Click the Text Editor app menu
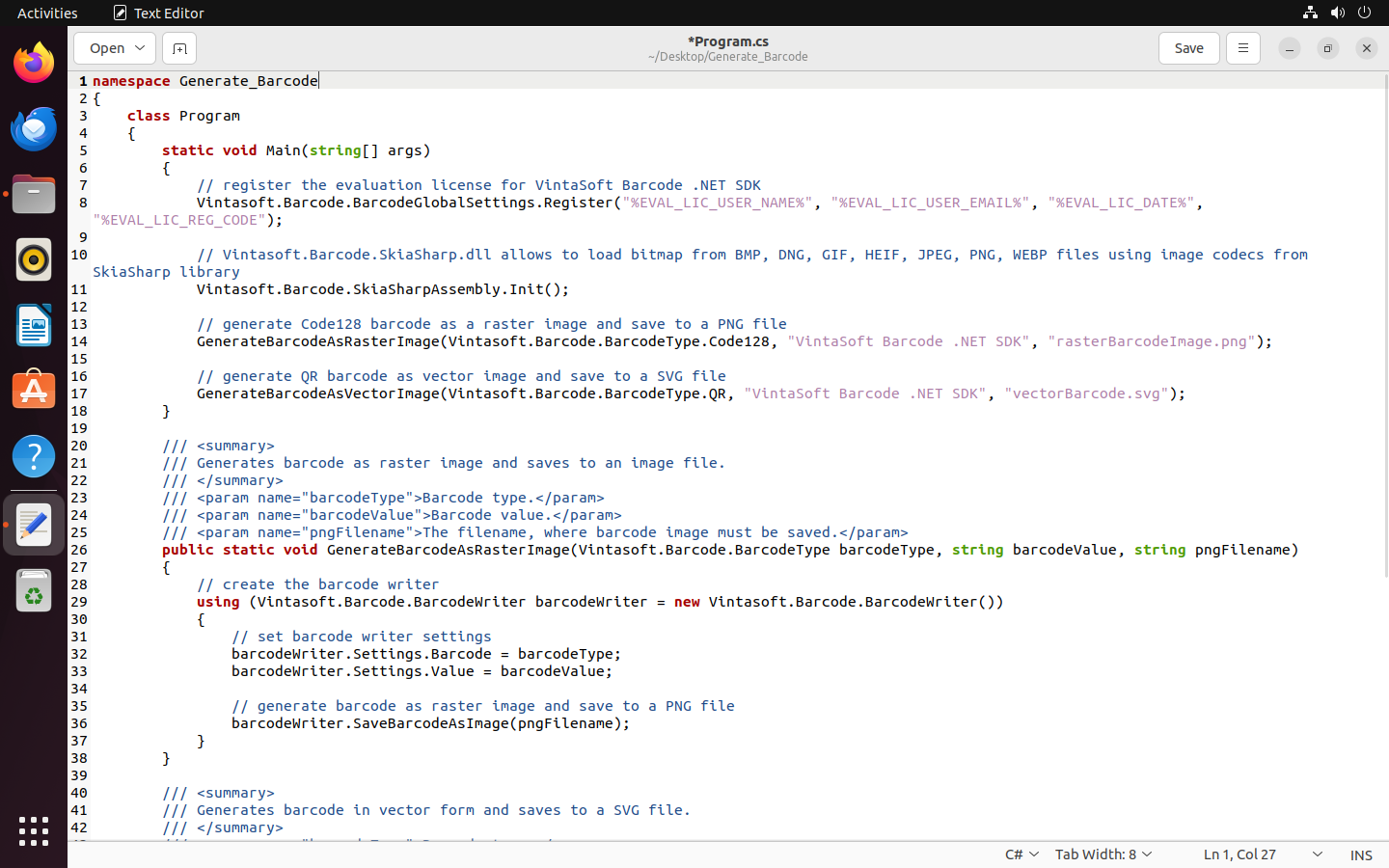 tap(159, 13)
